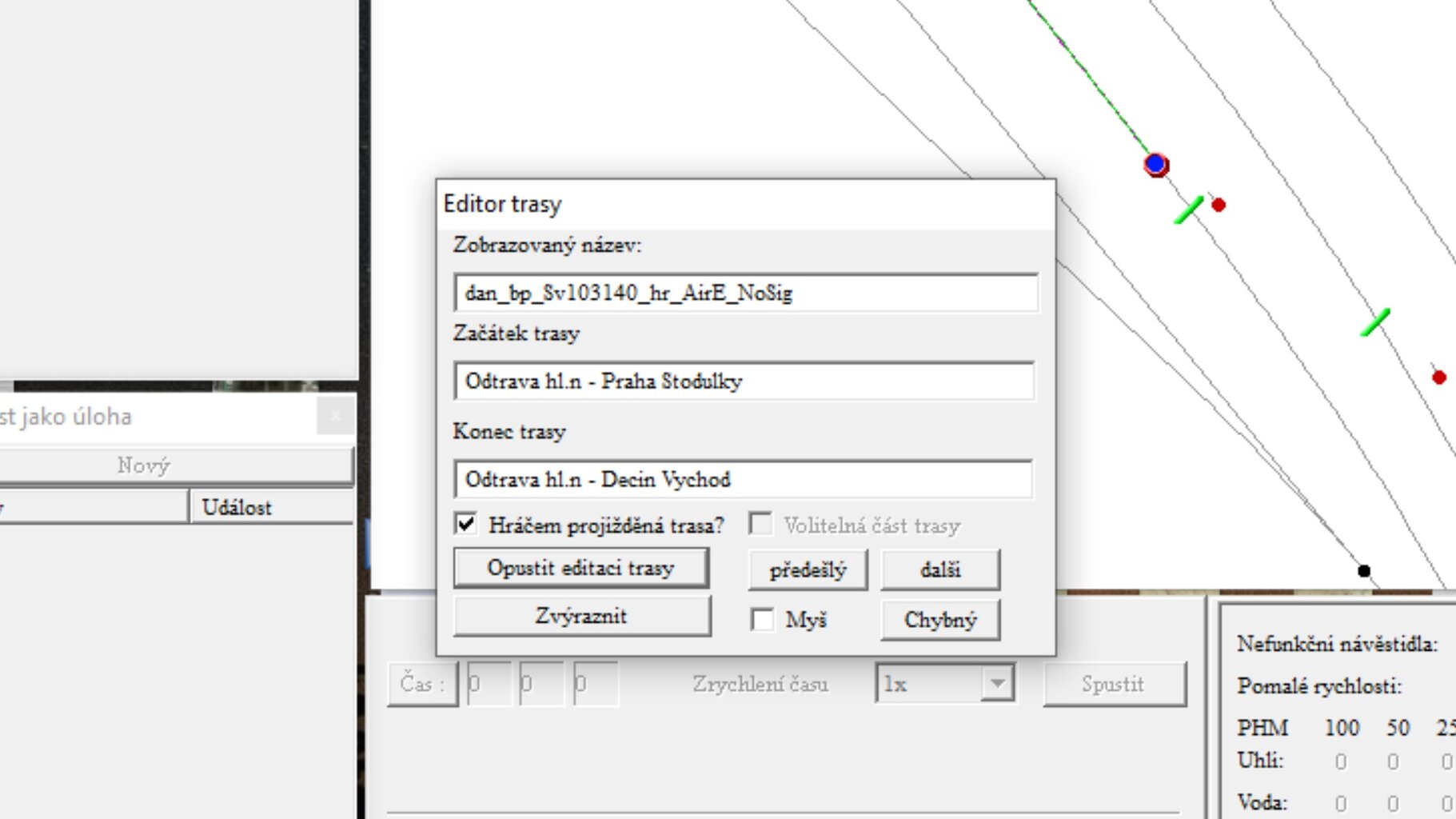Select the upper green track marker near blue node
The width and height of the screenshot is (1456, 819).
tap(1189, 210)
